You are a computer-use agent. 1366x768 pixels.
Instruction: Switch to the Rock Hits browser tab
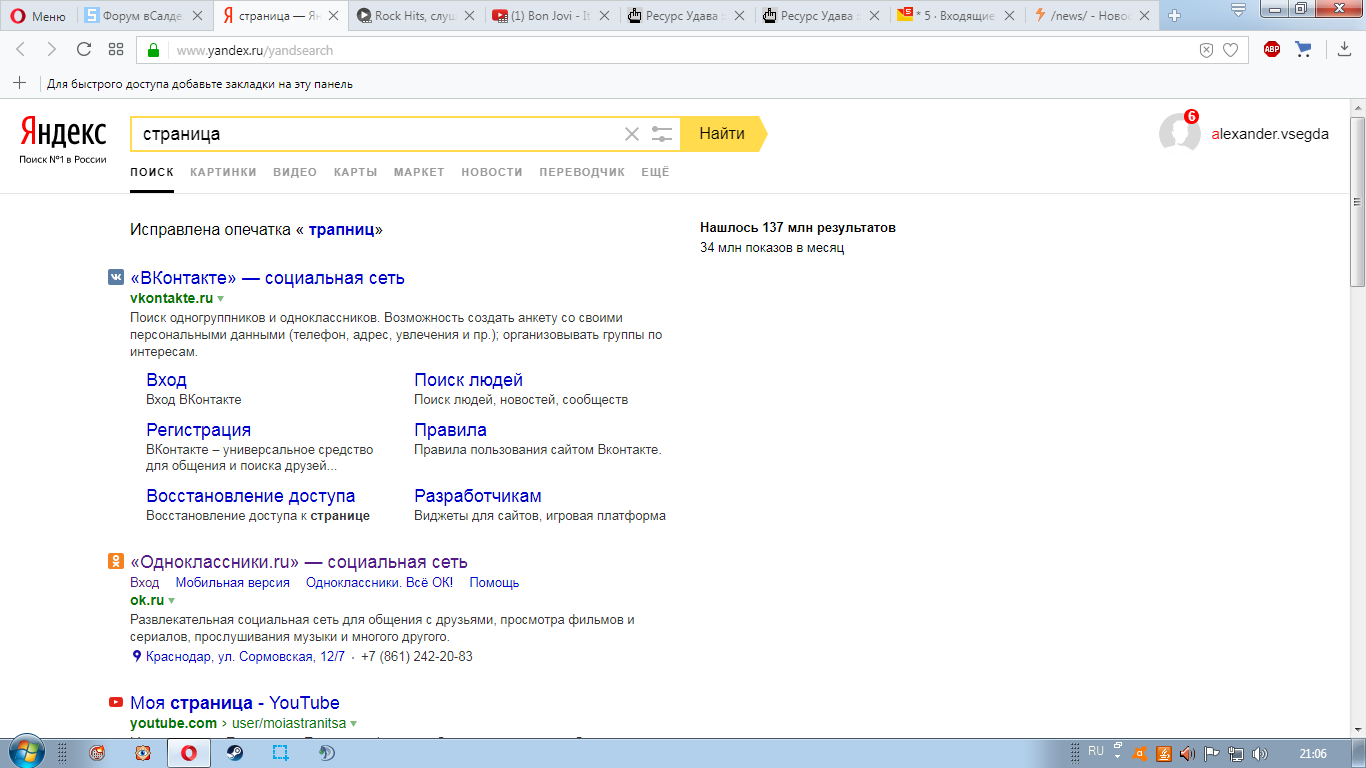(415, 16)
